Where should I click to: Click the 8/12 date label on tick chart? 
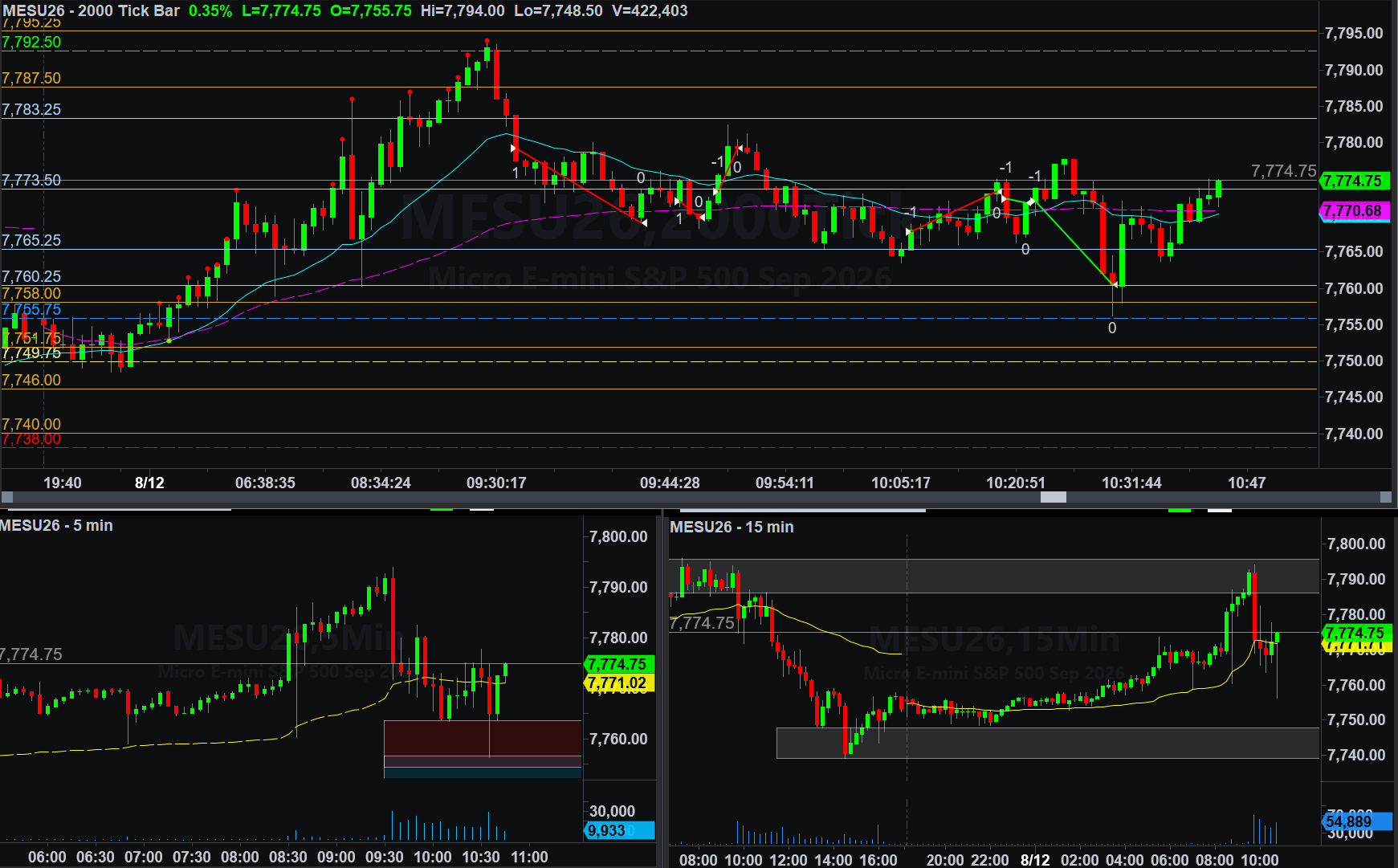[x=149, y=483]
